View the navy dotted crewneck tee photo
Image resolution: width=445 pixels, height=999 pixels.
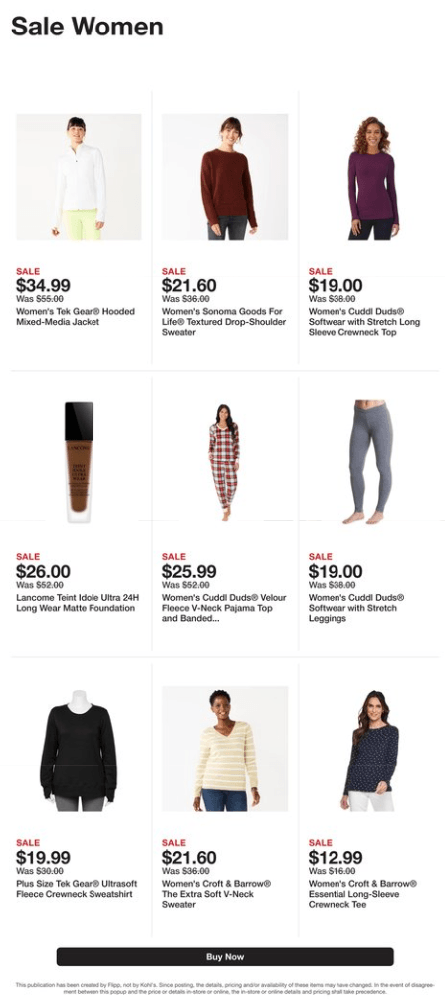pos(371,749)
